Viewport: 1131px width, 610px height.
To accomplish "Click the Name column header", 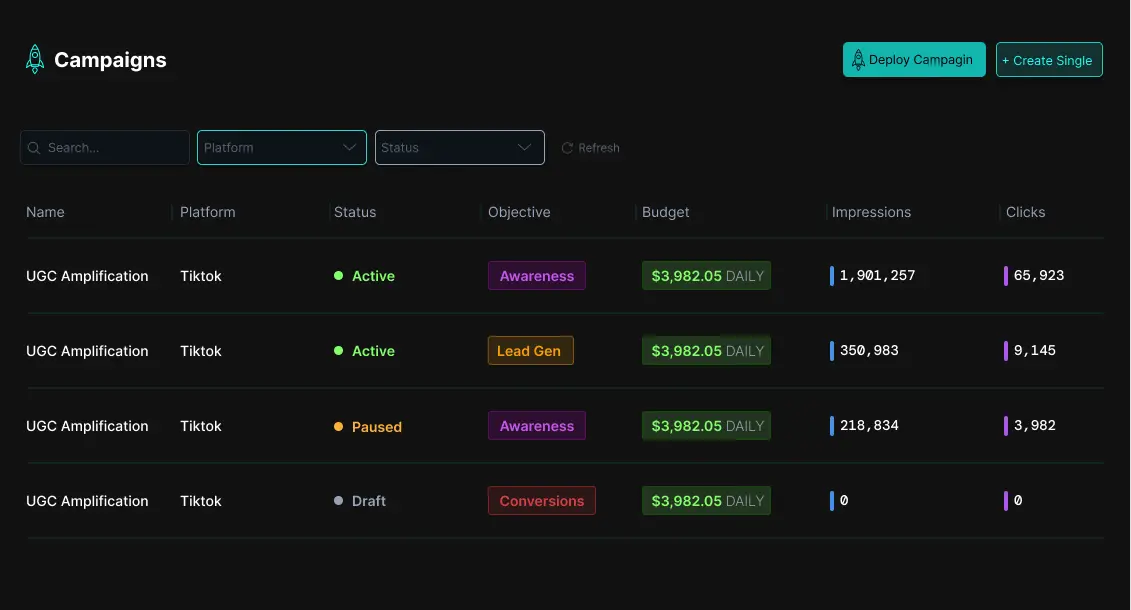I will pyautogui.click(x=45, y=212).
